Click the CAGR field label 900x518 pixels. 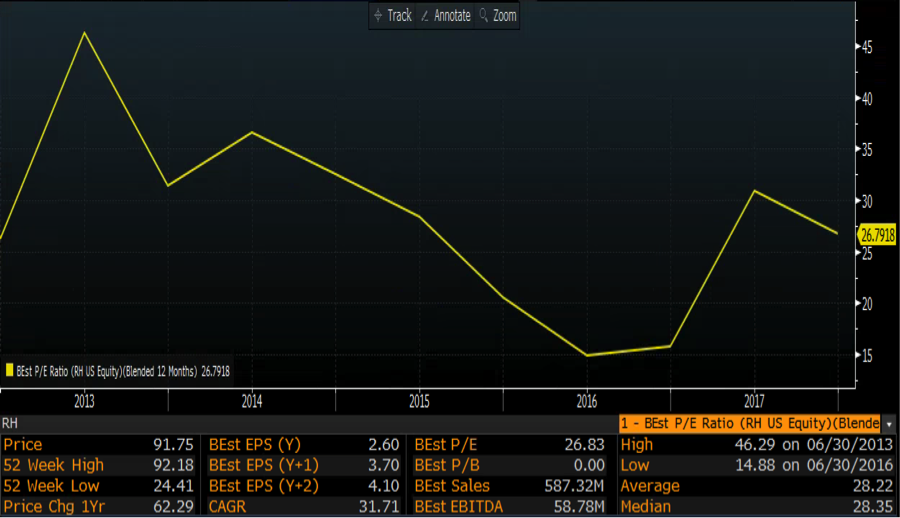coord(230,506)
